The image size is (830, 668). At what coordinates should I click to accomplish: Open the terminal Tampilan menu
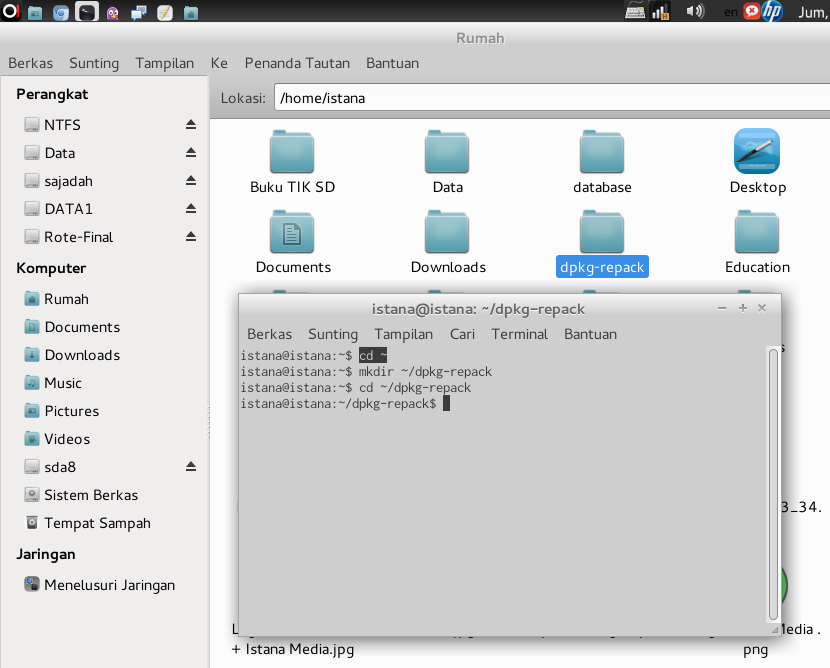(403, 334)
